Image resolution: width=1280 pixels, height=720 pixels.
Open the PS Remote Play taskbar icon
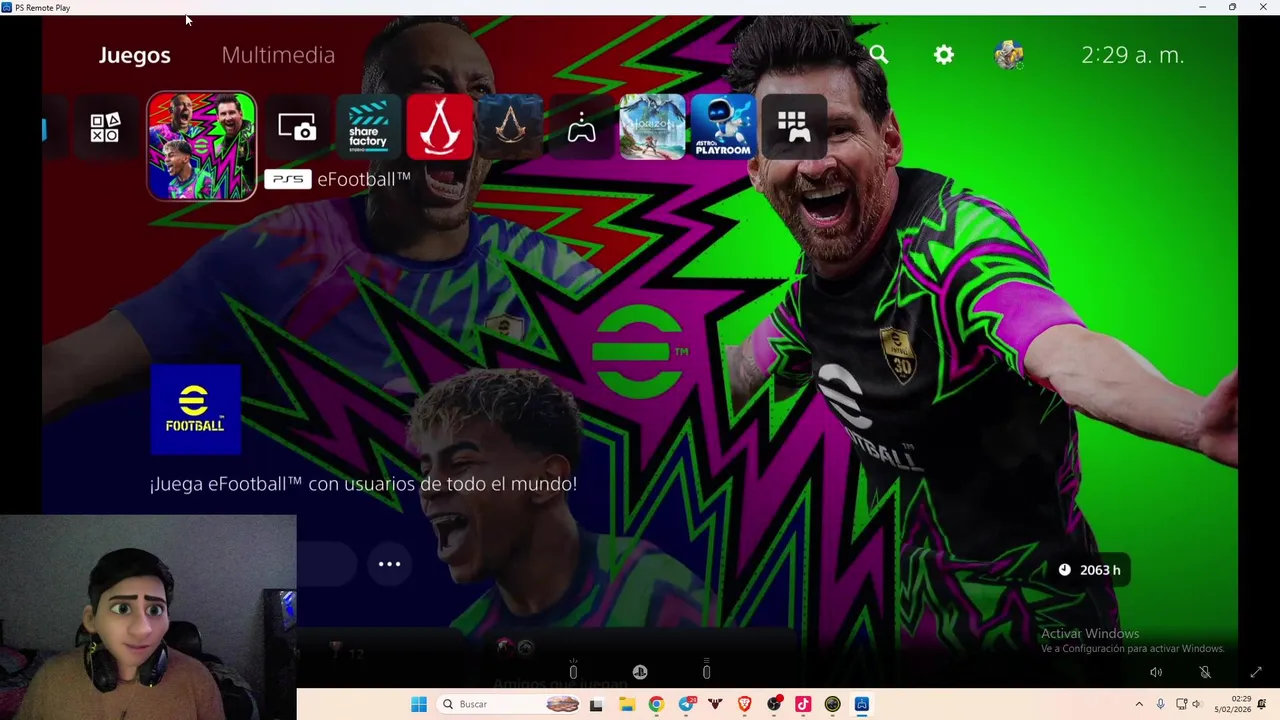(862, 704)
